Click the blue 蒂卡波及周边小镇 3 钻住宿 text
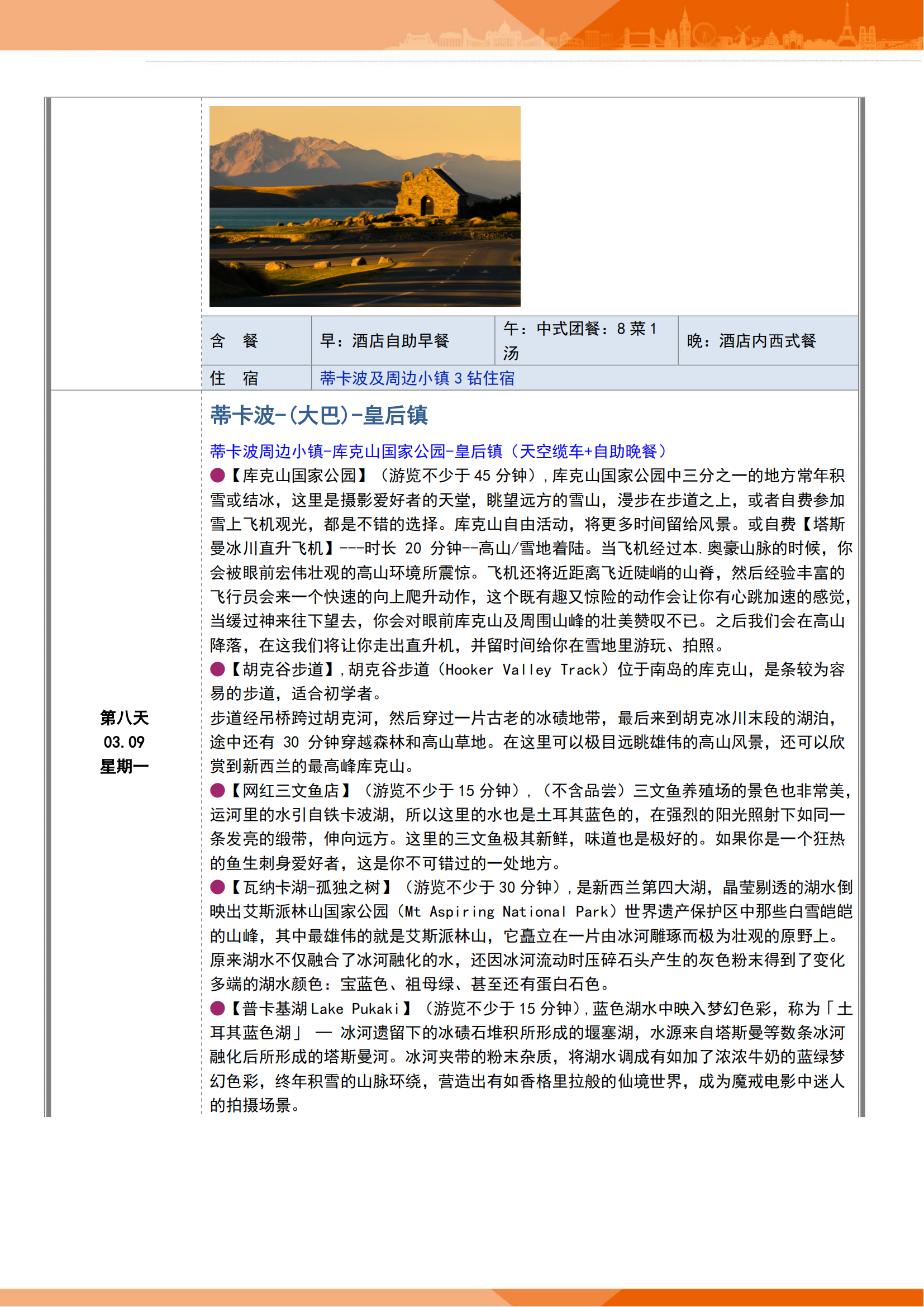Image resolution: width=924 pixels, height=1307 pixels. (417, 378)
